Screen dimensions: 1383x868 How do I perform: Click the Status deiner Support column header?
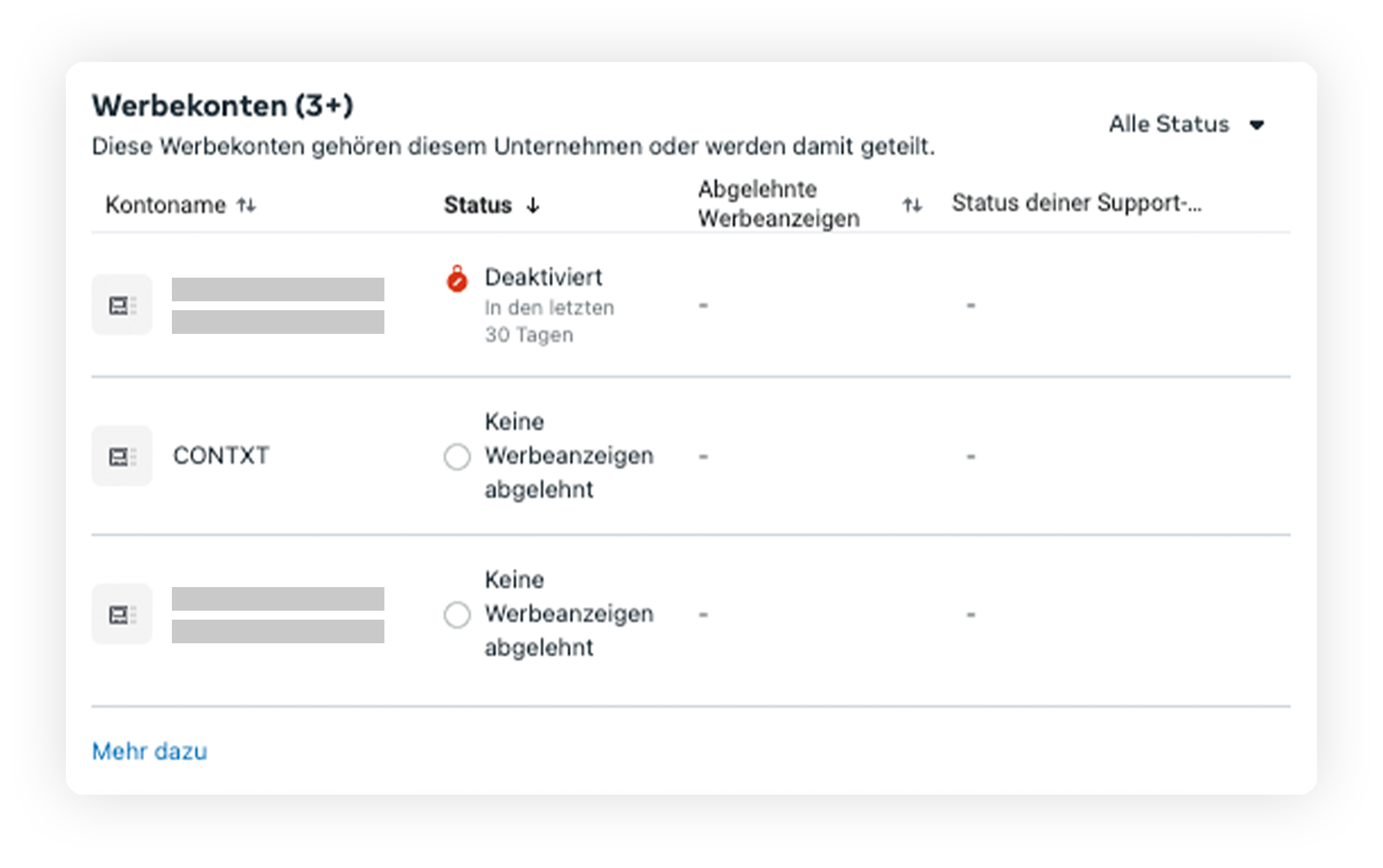point(1077,203)
